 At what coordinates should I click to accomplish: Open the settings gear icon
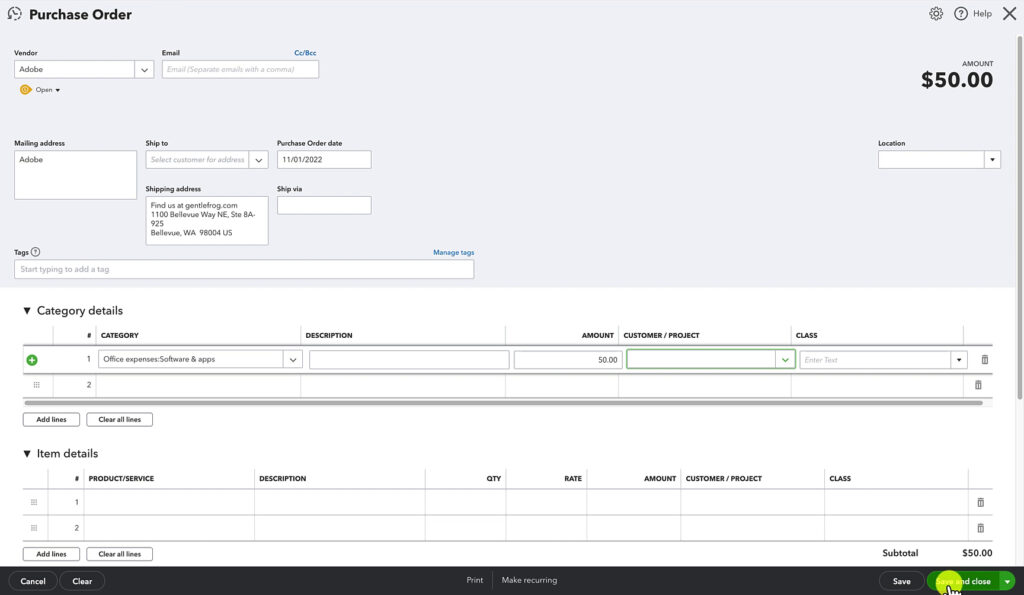[936, 13]
